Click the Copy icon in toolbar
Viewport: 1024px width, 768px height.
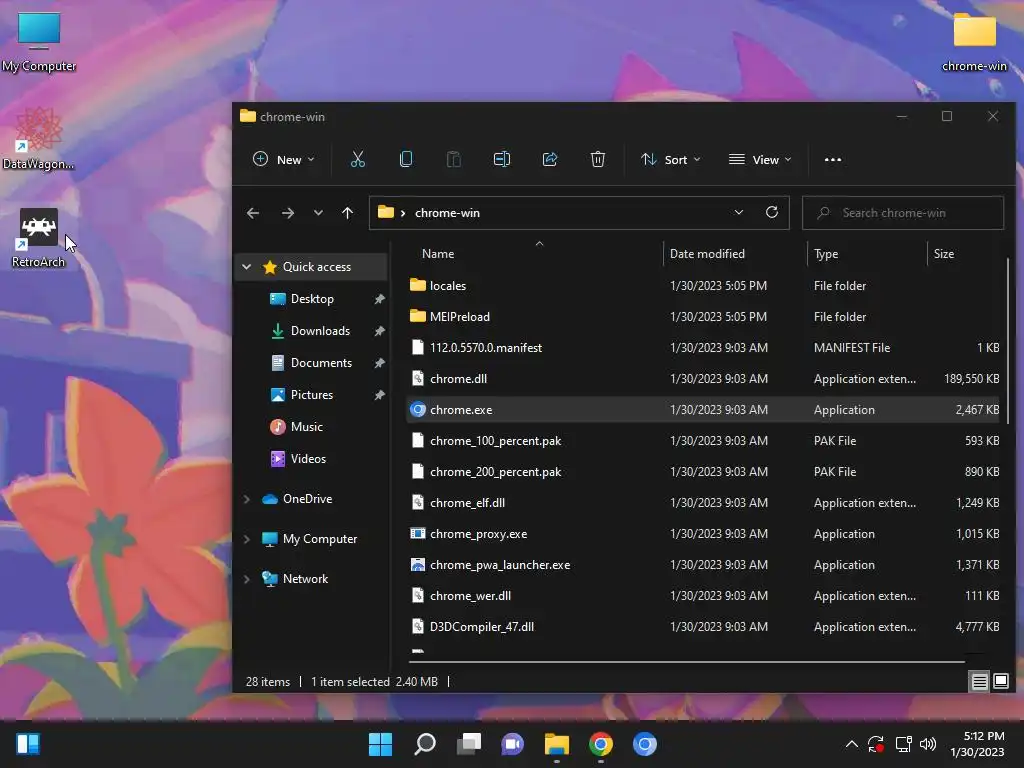click(406, 159)
